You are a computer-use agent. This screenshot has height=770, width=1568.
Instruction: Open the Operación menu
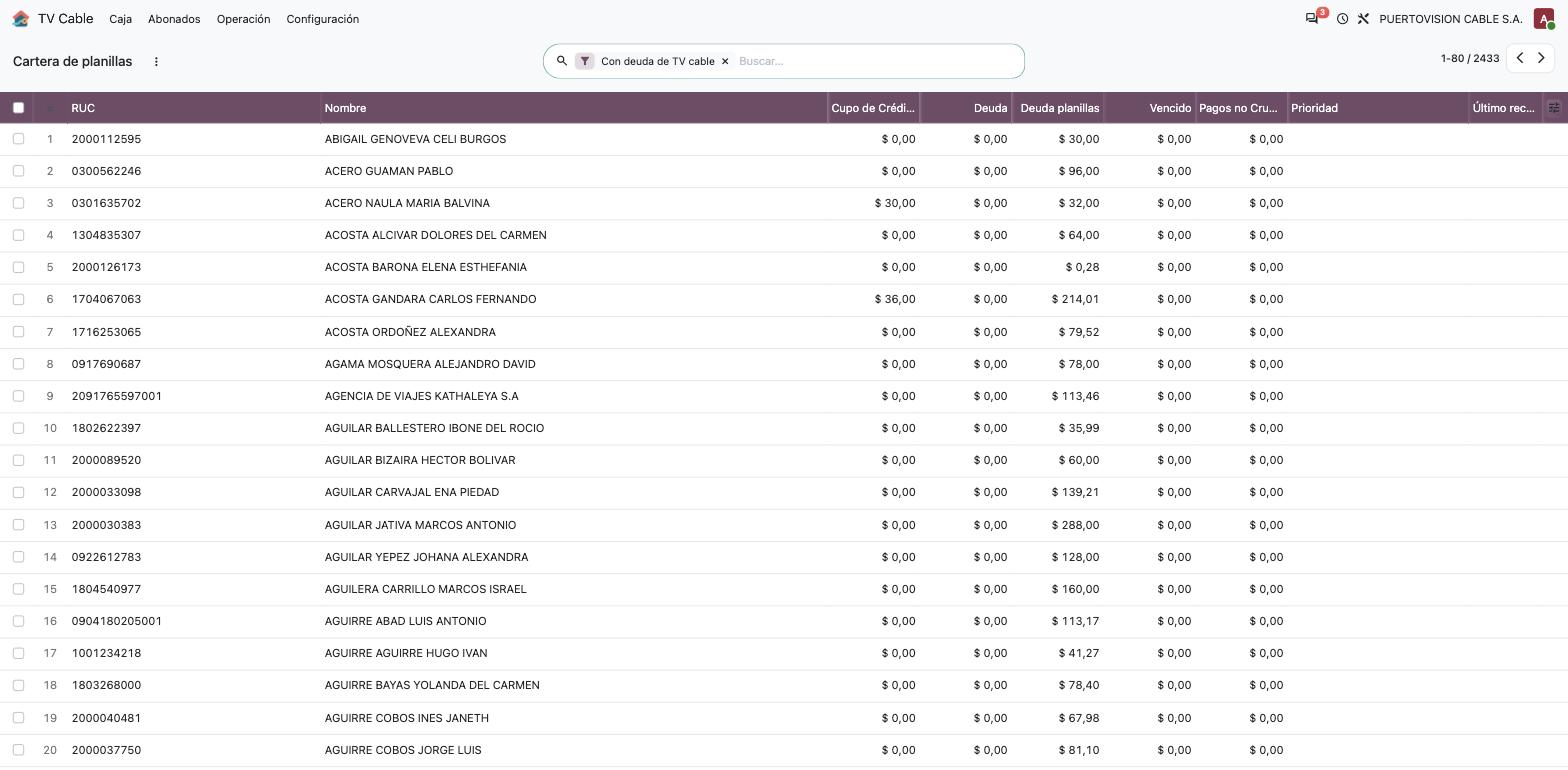pos(243,19)
